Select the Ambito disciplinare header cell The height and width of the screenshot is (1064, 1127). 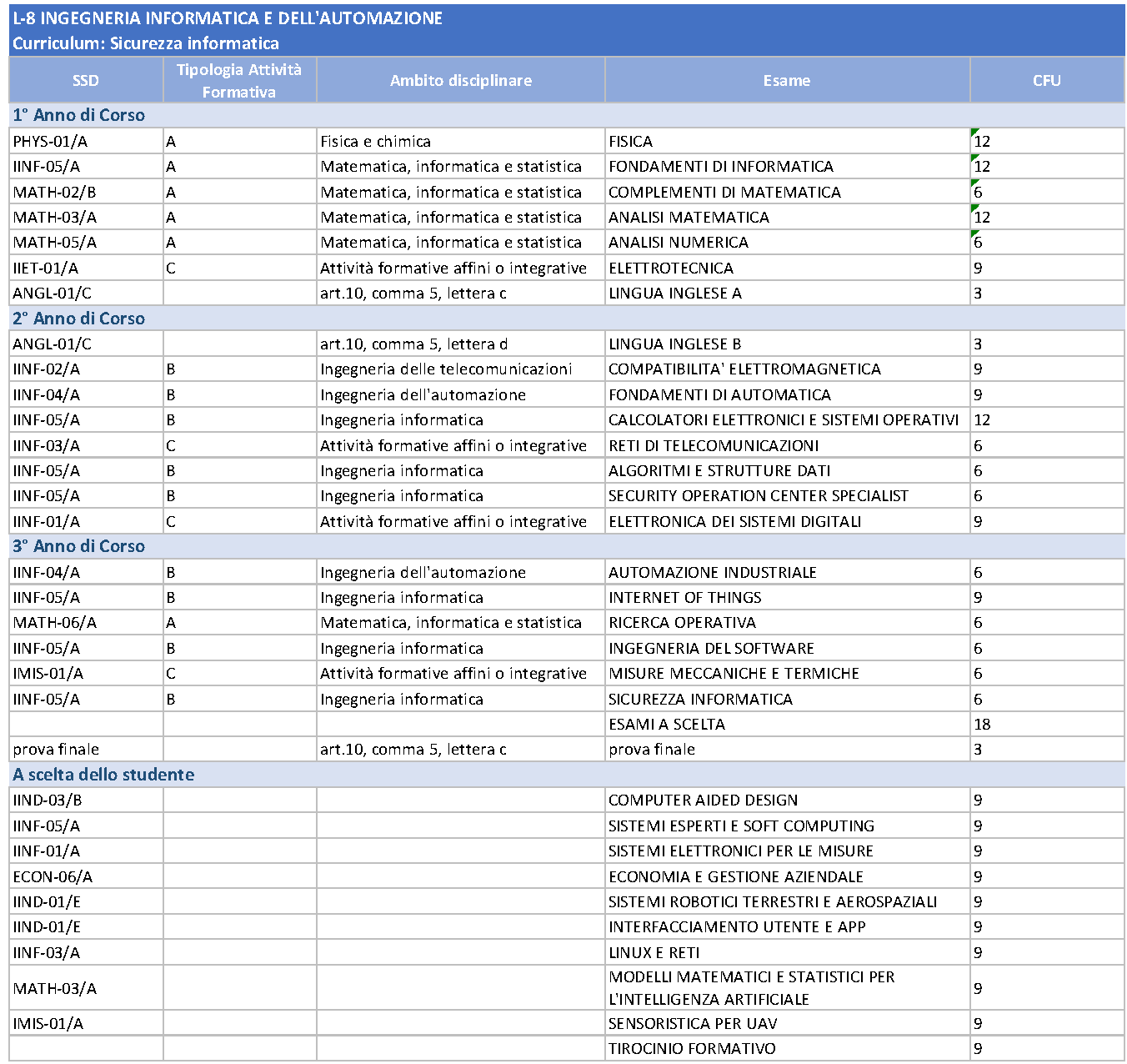[461, 80]
